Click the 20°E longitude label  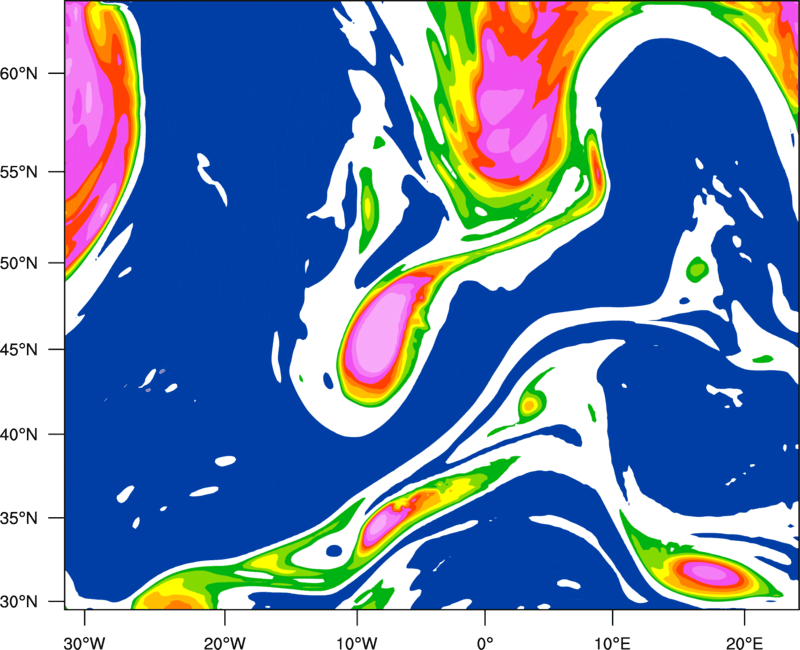click(744, 643)
